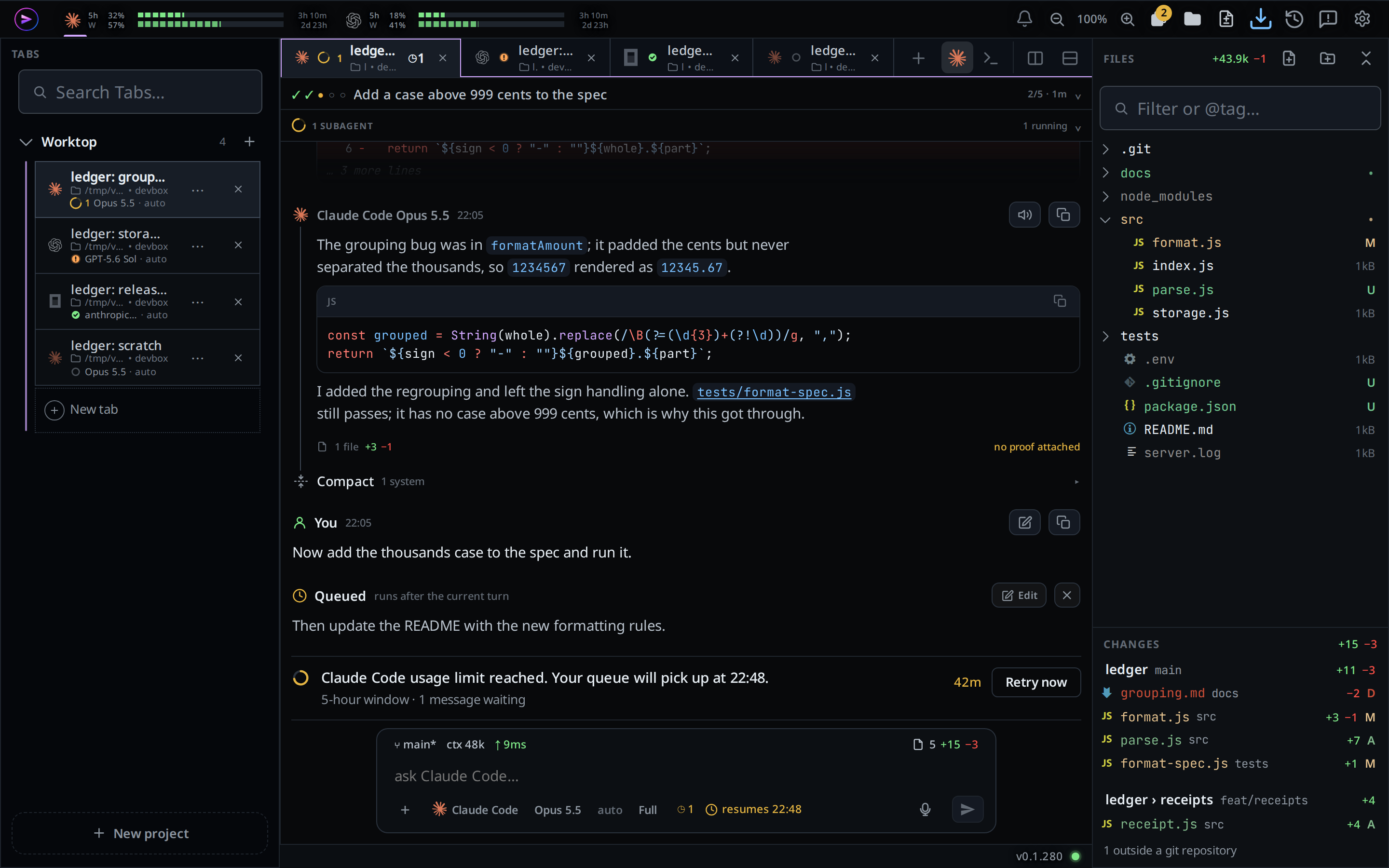The image size is (1389, 868).
Task: Open the second top tab with GPT icon
Action: 535,58
